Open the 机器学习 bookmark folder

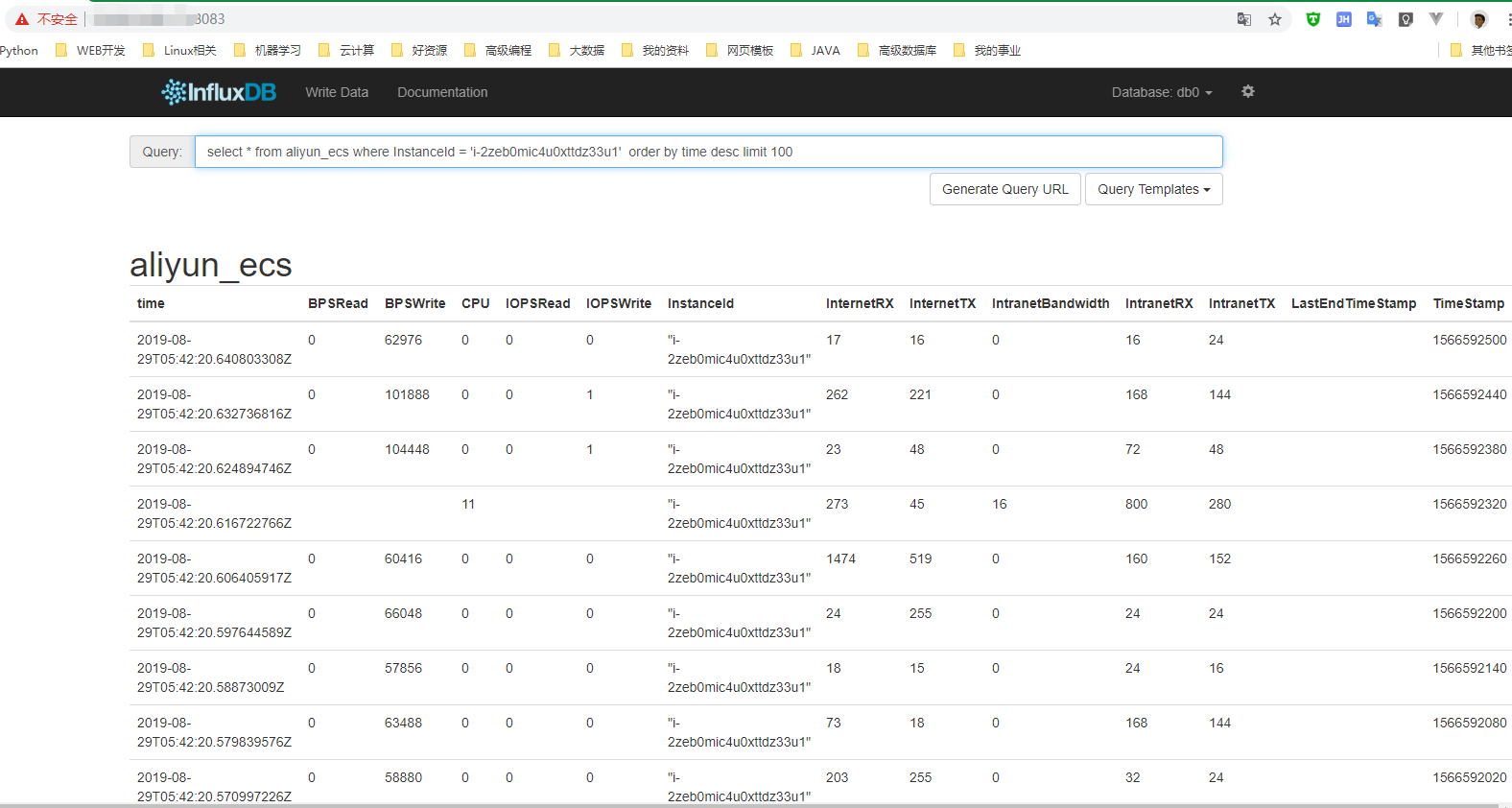268,51
